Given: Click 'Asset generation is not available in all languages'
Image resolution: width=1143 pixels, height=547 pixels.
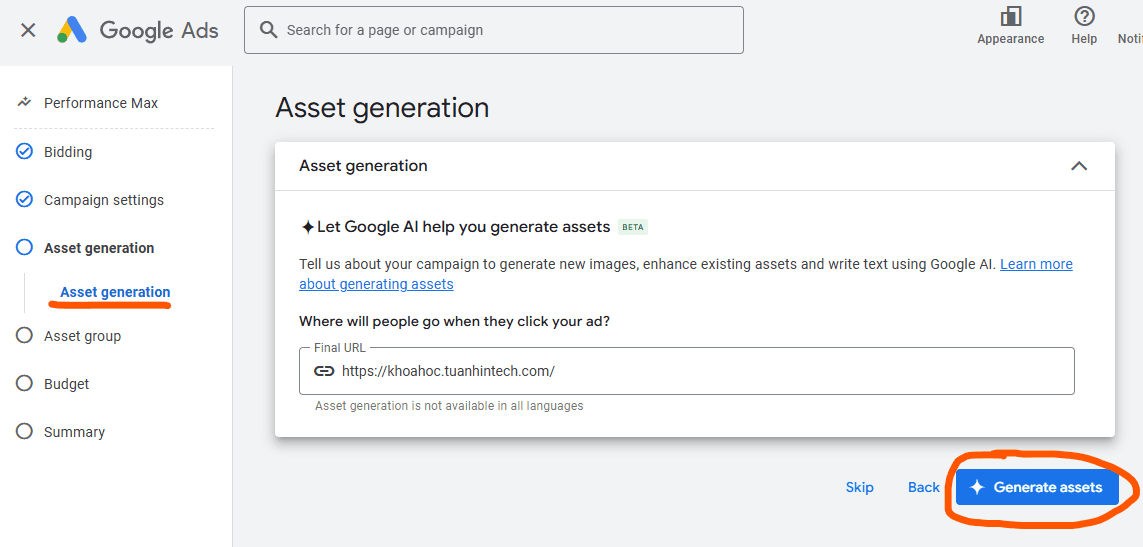Looking at the screenshot, I should pos(449,406).
